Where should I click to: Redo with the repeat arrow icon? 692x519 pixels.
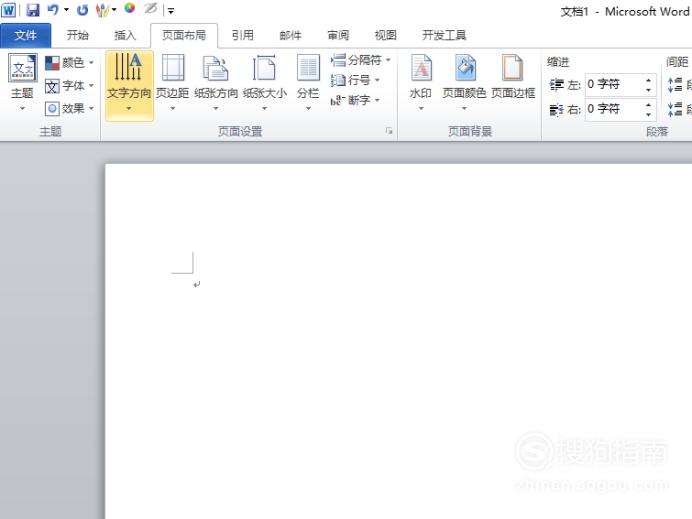click(x=83, y=10)
